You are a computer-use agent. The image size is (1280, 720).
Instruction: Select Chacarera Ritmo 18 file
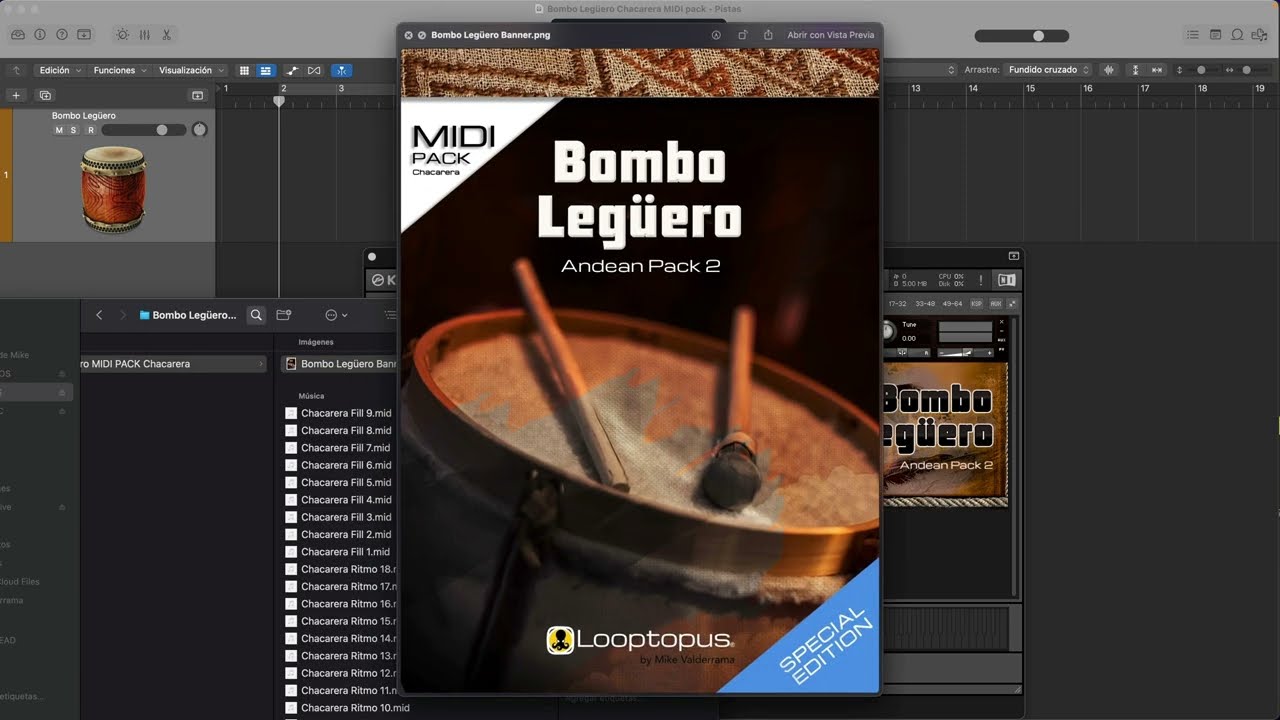tap(341, 569)
